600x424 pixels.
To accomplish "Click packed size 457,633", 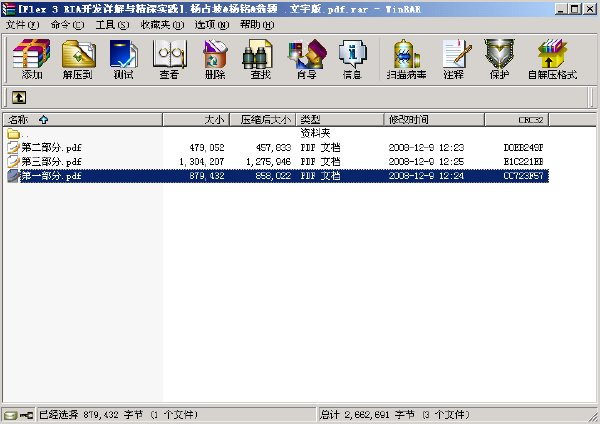I will click(274, 147).
